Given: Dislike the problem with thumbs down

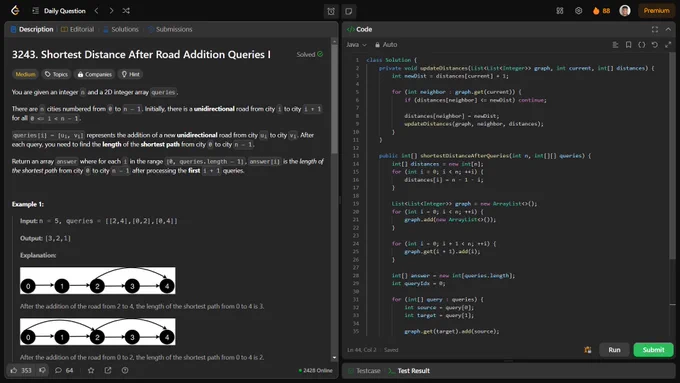Looking at the screenshot, I should (42, 370).
